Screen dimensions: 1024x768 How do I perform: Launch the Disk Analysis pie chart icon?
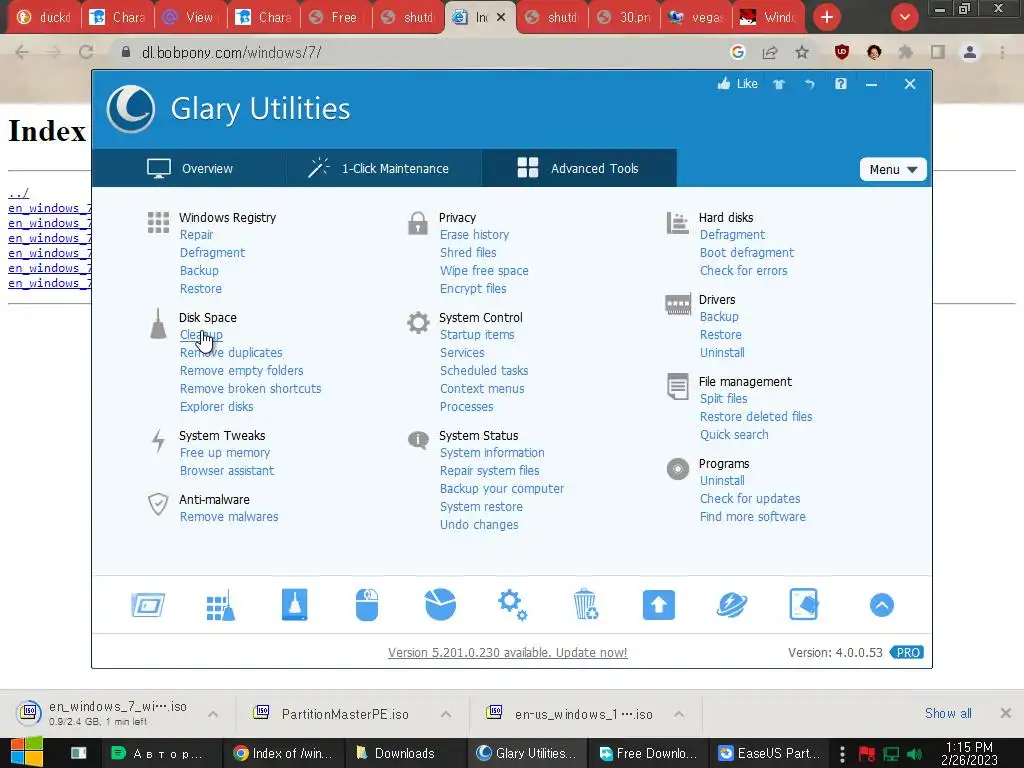440,605
